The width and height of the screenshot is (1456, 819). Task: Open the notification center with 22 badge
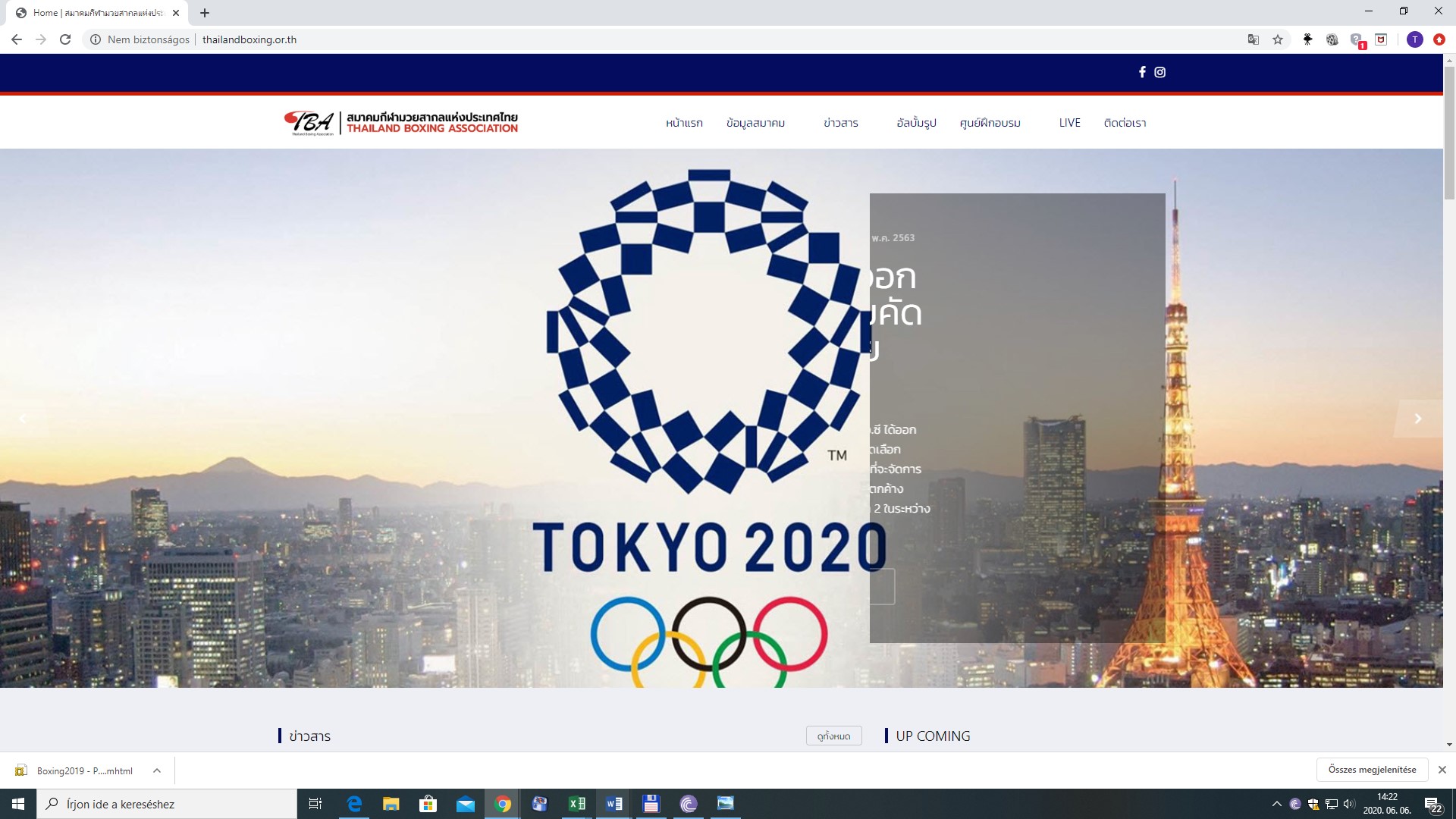(1434, 805)
